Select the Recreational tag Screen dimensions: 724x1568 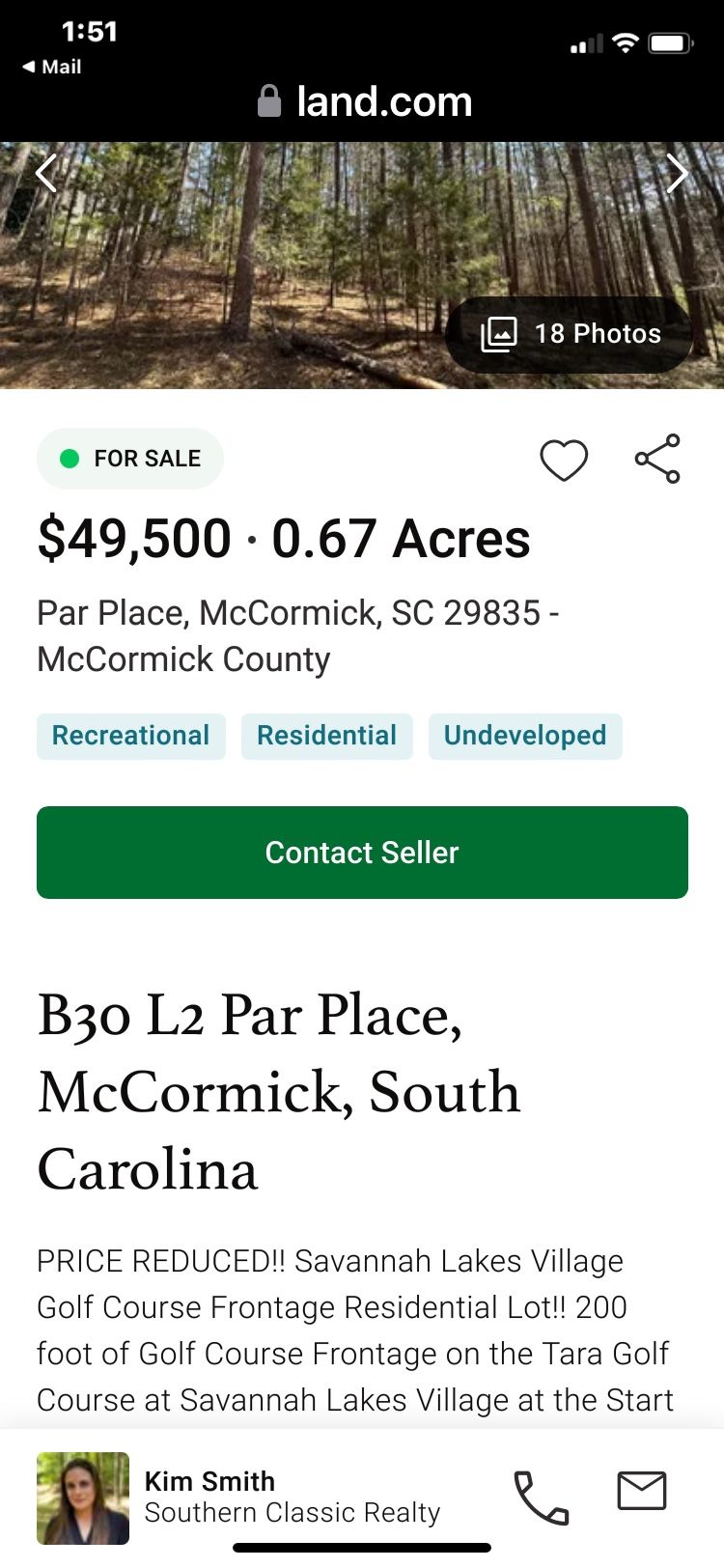(x=131, y=736)
